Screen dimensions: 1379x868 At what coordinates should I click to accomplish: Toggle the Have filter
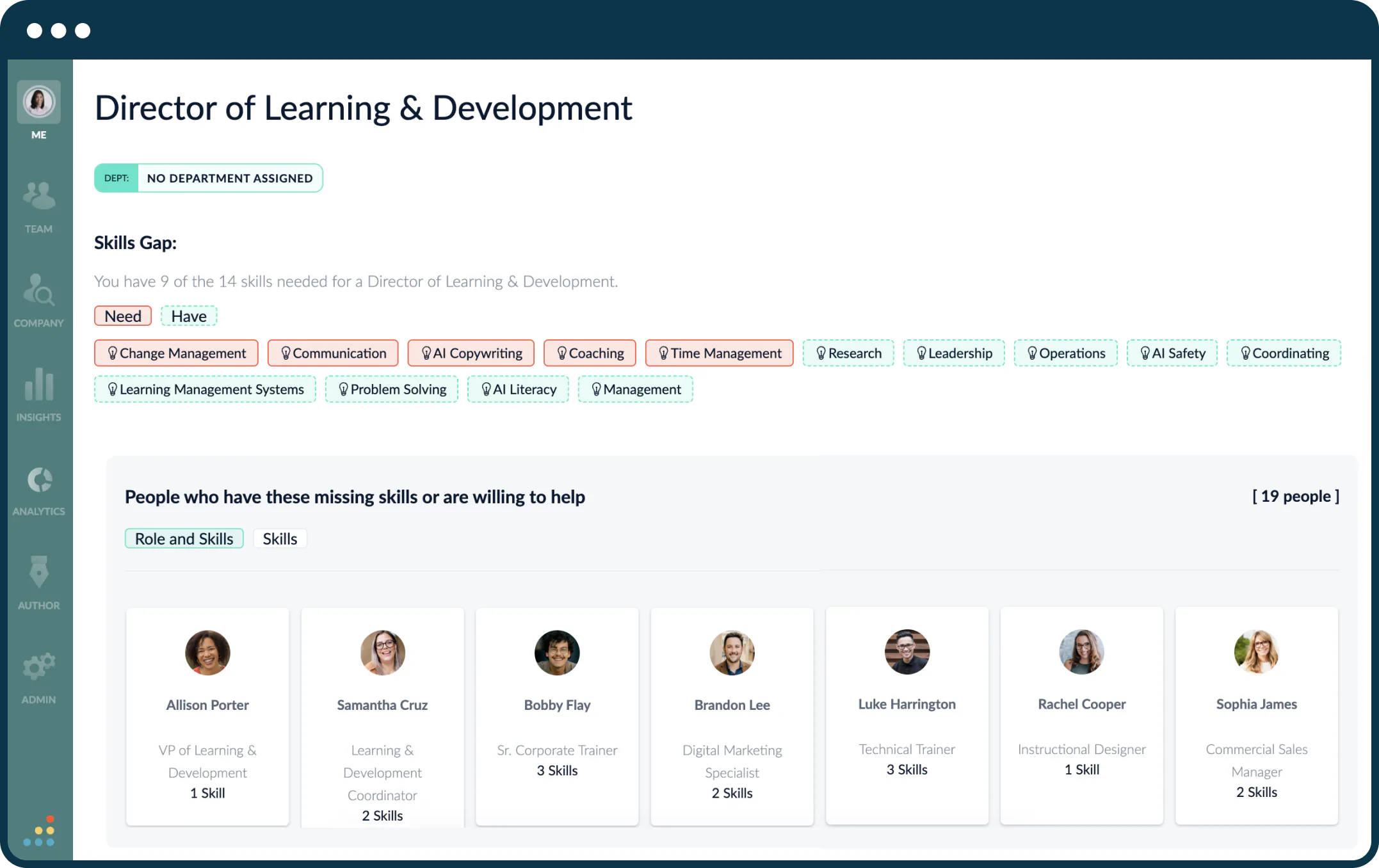pyautogui.click(x=189, y=316)
